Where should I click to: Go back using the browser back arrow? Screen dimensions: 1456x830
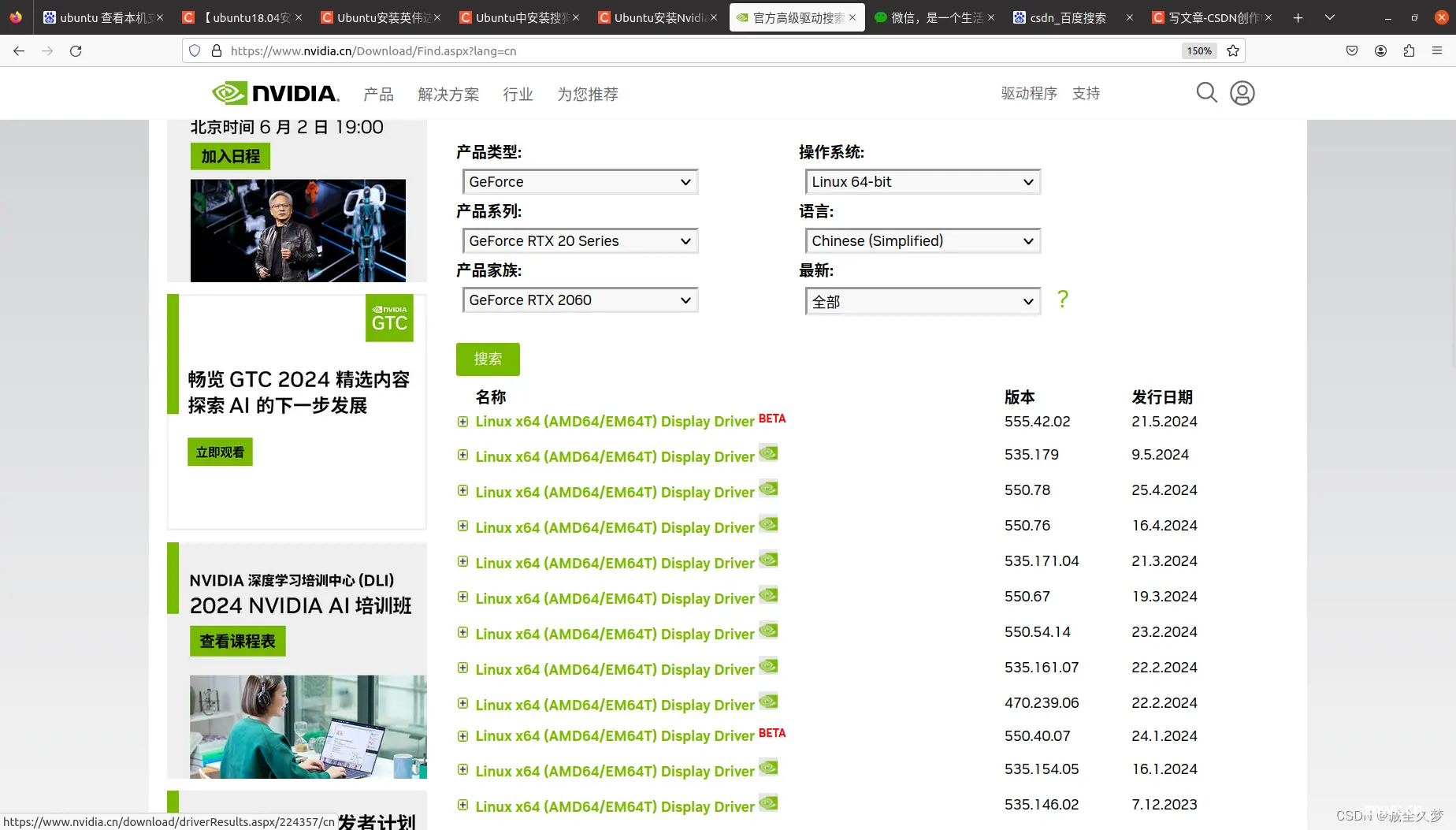click(x=19, y=50)
